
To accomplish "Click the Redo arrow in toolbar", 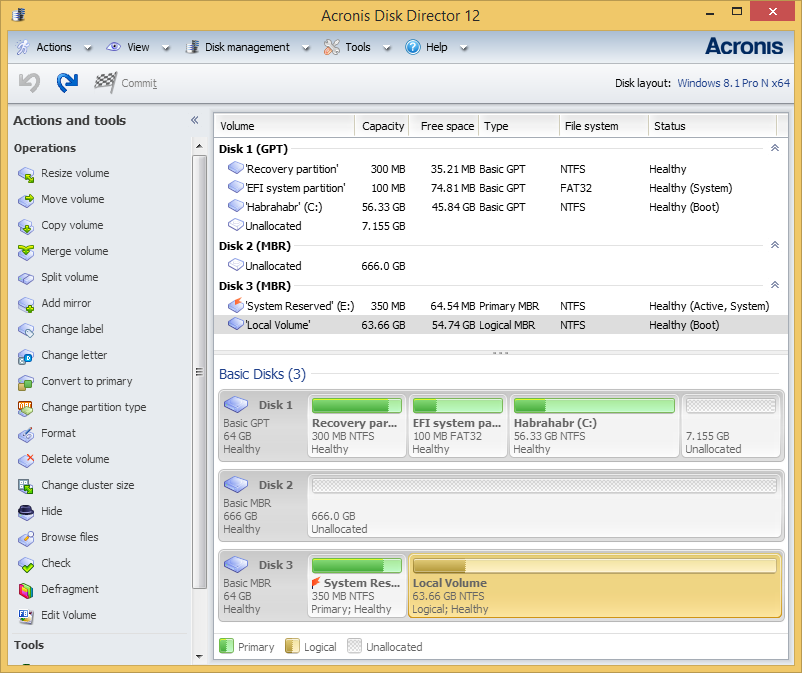I will [67, 83].
